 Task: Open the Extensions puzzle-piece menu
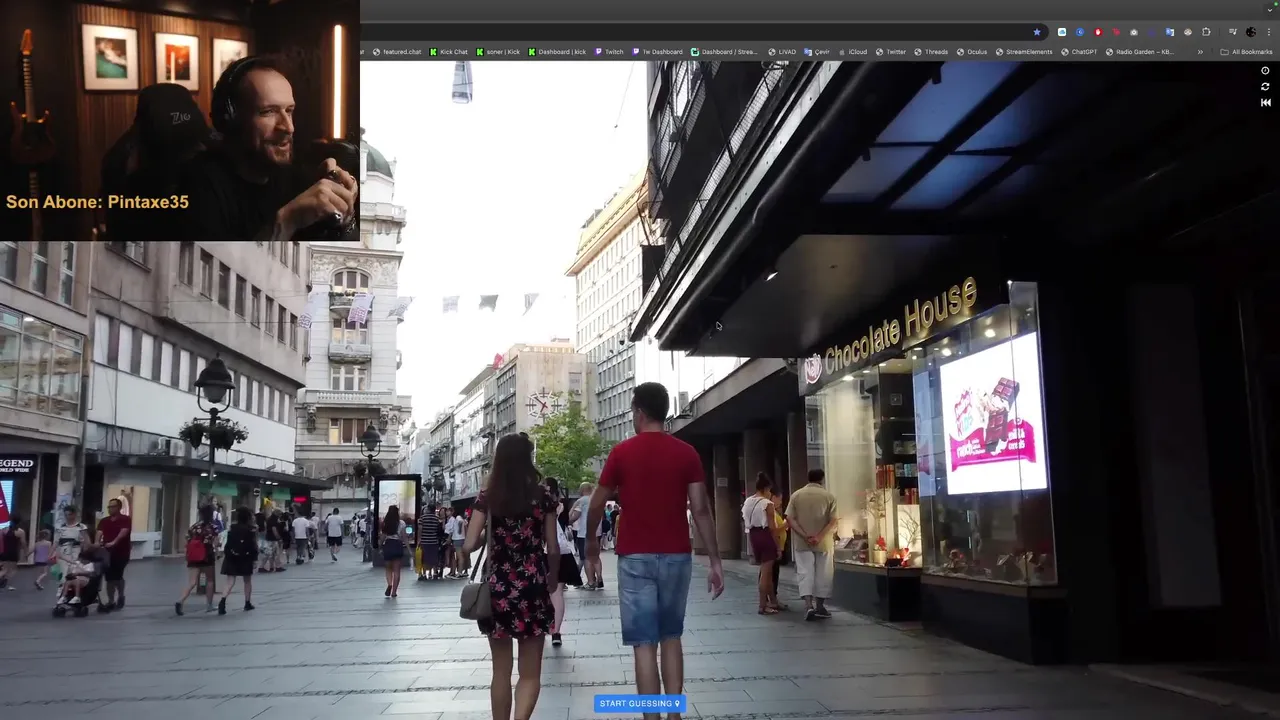tap(1206, 32)
